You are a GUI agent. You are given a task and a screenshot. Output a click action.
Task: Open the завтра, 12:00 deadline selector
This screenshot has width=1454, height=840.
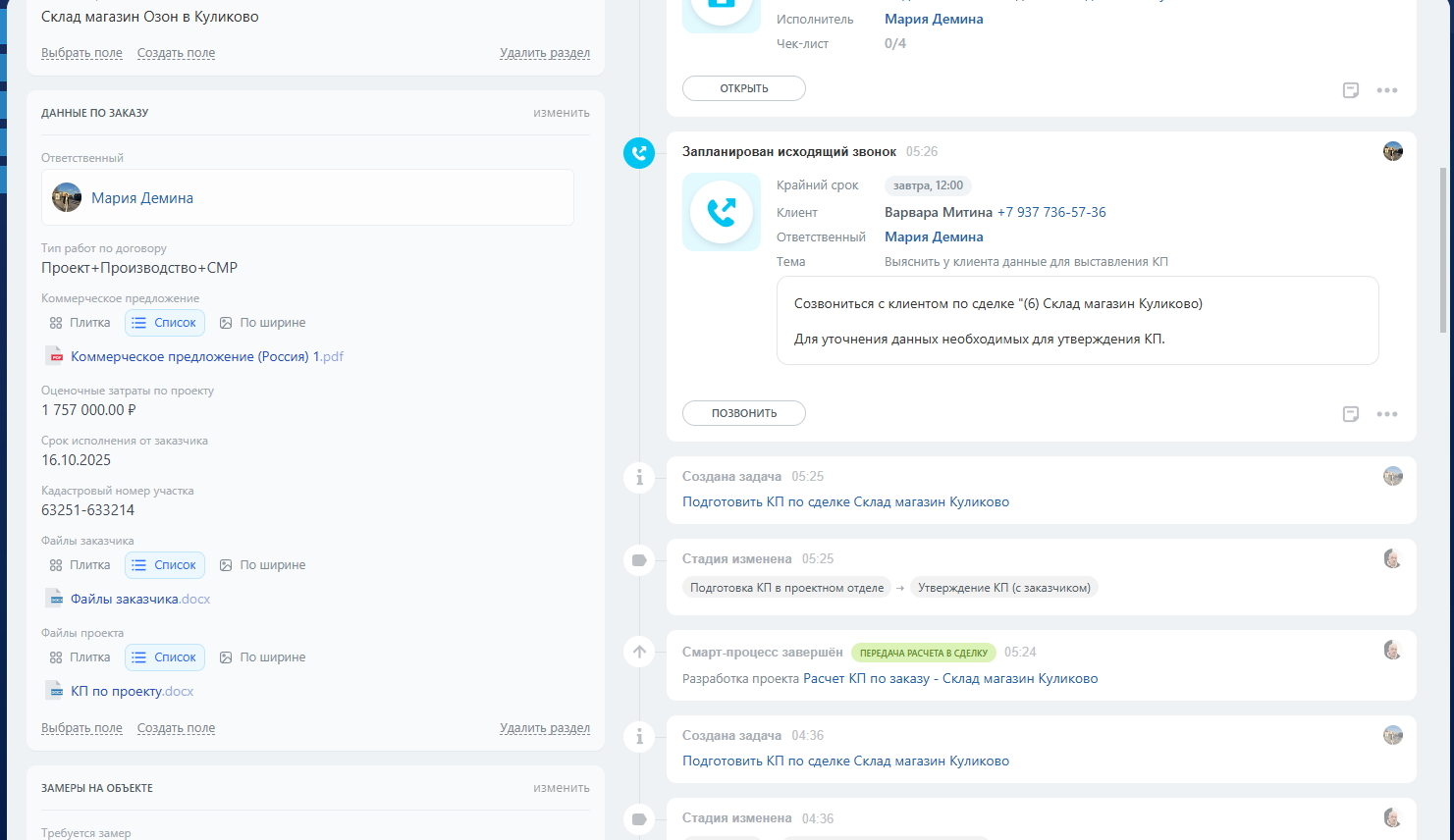tap(927, 185)
